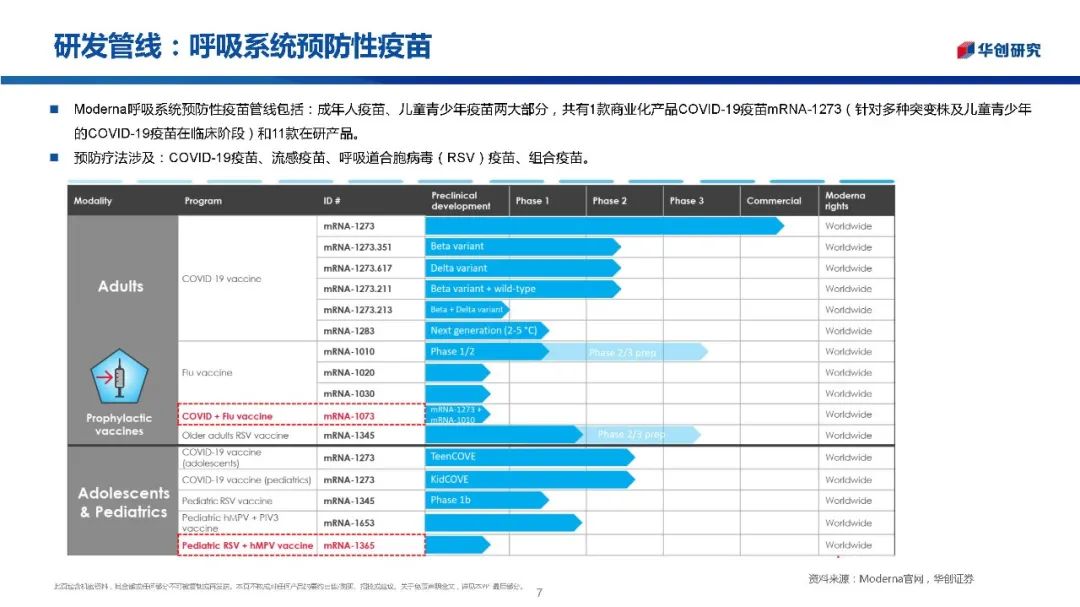Click the slide title 研发管线
Screen dimensions: 1080x607
[x=243, y=47]
